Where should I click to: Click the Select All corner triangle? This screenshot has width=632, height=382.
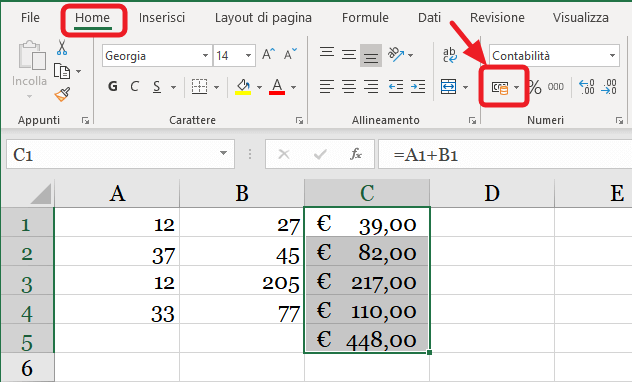pos(41,194)
